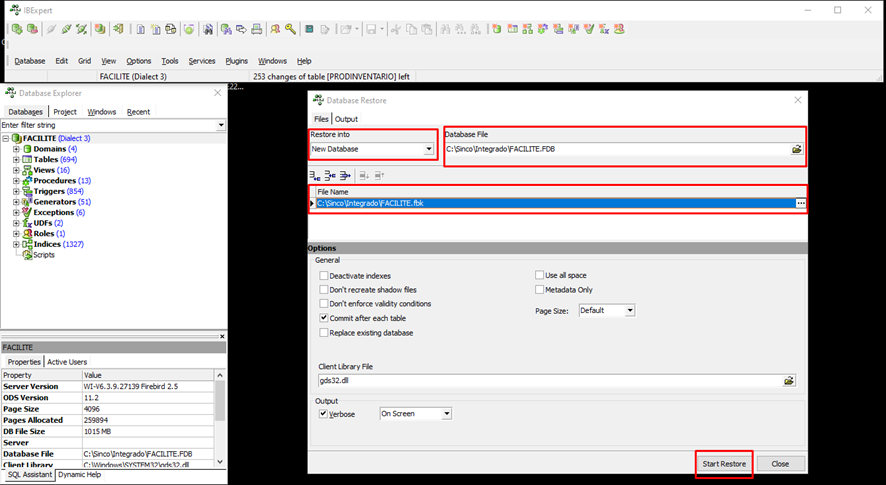The image size is (886, 485).
Task: Open the Restore into dropdown
Action: tap(429, 149)
